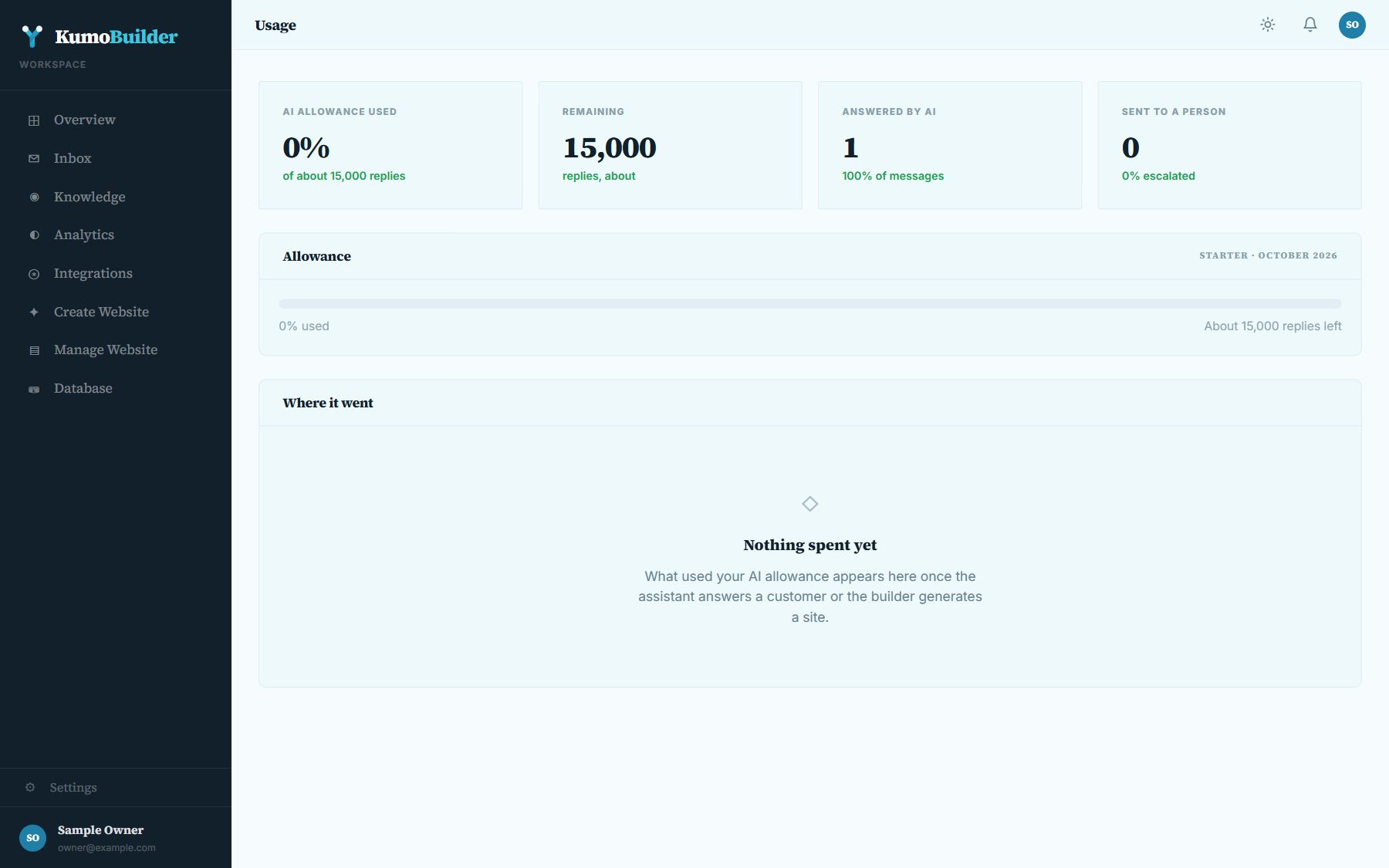Viewport: 1389px width, 868px height.
Task: Navigate to Analytics
Action: click(116, 235)
